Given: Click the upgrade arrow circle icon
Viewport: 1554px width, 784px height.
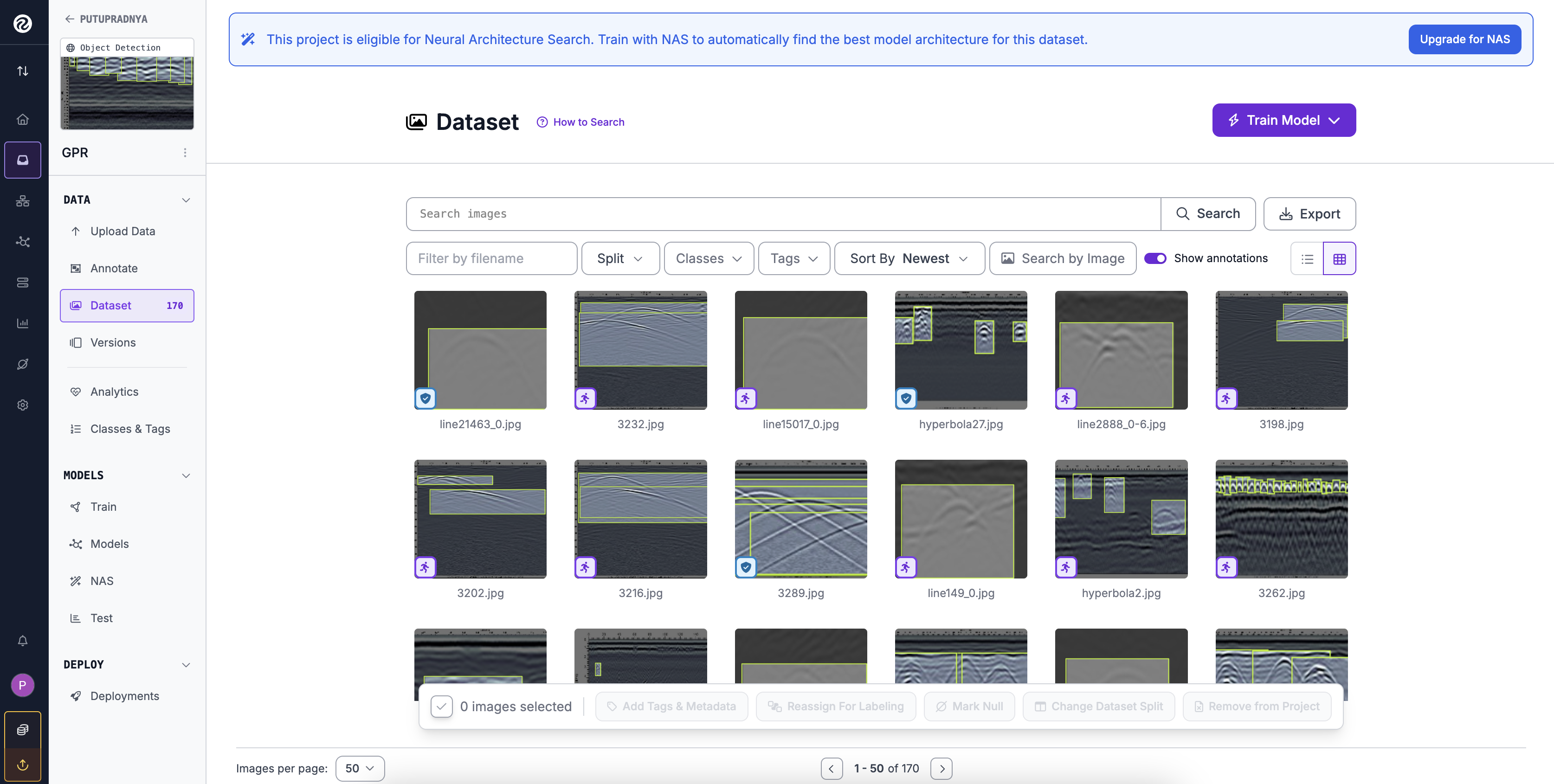Looking at the screenshot, I should 23,765.
